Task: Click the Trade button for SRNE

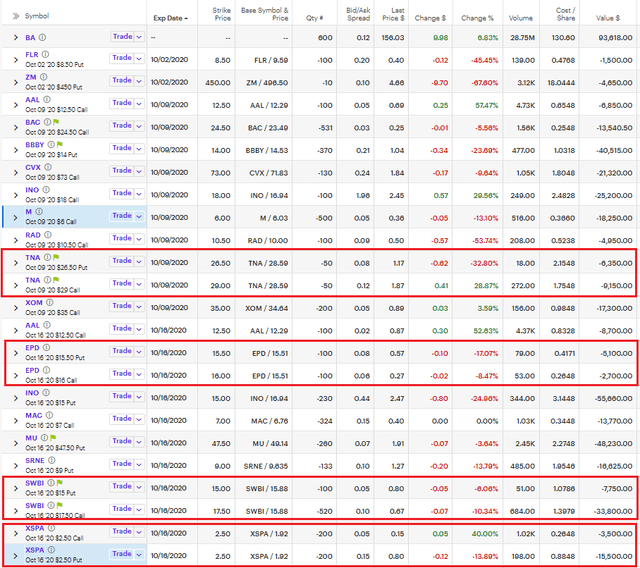Action: 122,464
